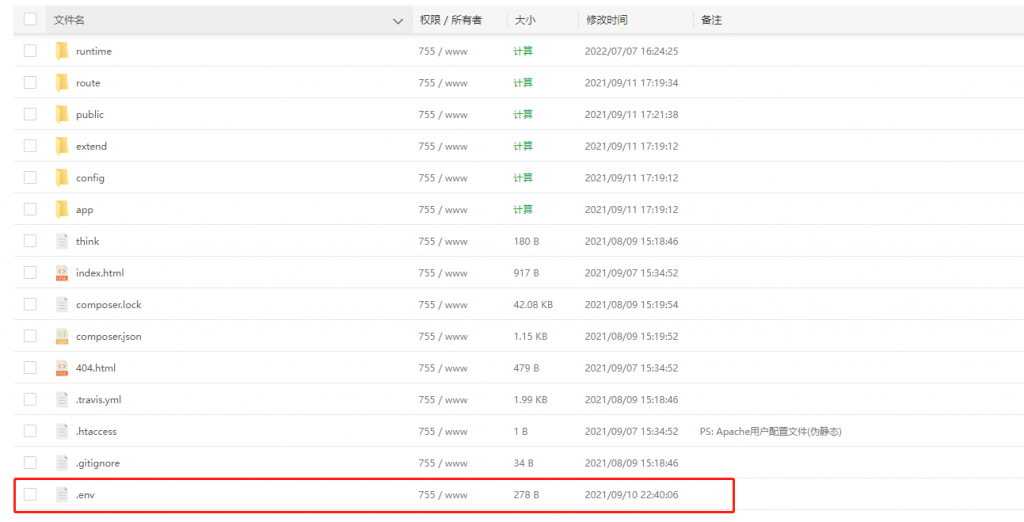1024x522 pixels.
Task: Tick the extend folder checkbox
Action: coord(30,146)
